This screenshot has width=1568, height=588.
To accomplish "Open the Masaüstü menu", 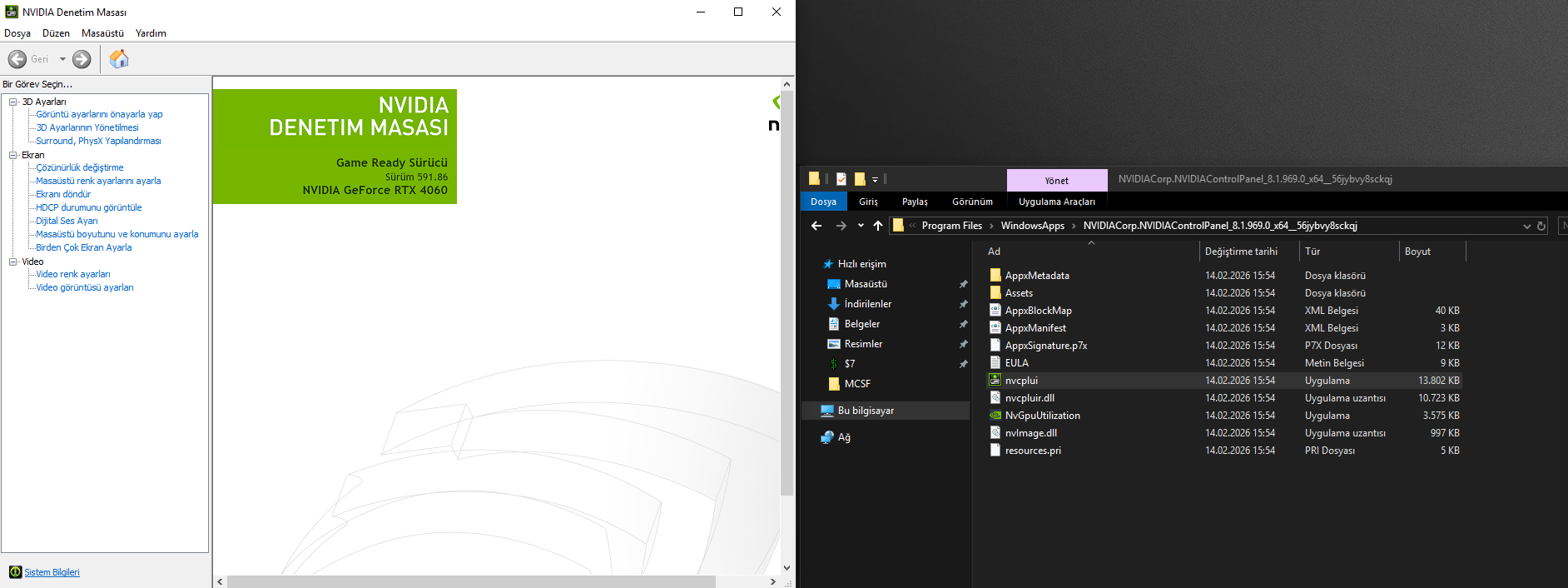I will coord(102,33).
